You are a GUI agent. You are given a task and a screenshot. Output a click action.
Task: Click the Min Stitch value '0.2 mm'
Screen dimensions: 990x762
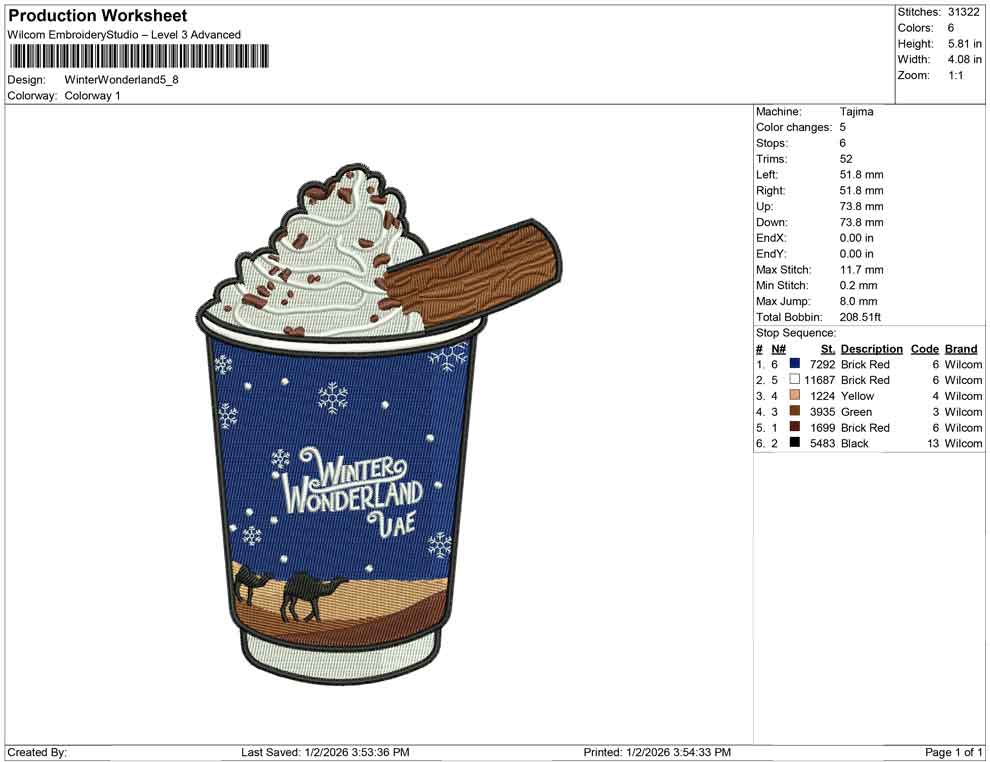coord(858,285)
